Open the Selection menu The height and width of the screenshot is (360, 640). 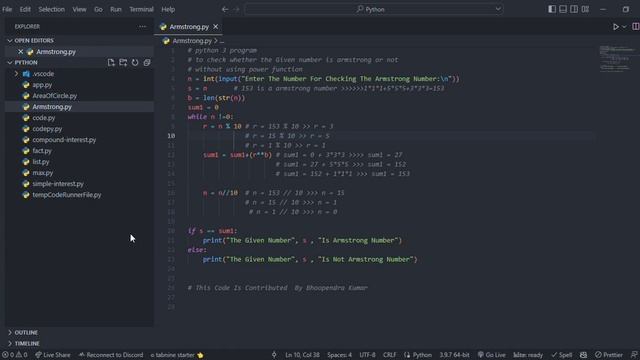pos(51,9)
